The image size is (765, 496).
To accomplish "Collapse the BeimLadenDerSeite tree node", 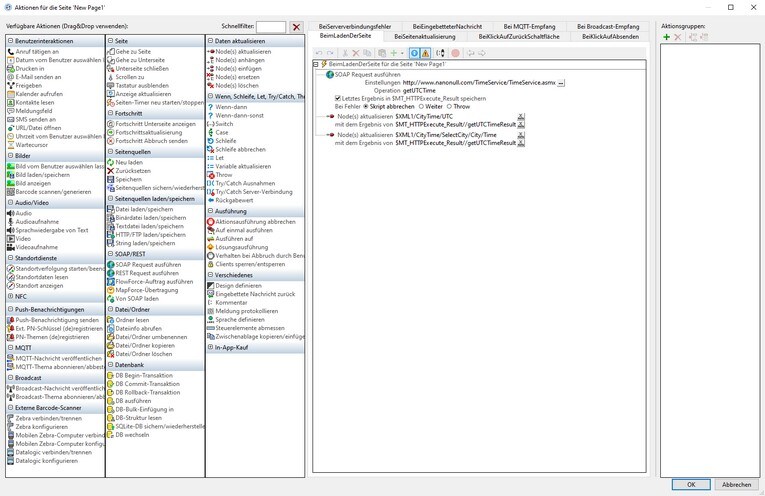I will (x=316, y=64).
